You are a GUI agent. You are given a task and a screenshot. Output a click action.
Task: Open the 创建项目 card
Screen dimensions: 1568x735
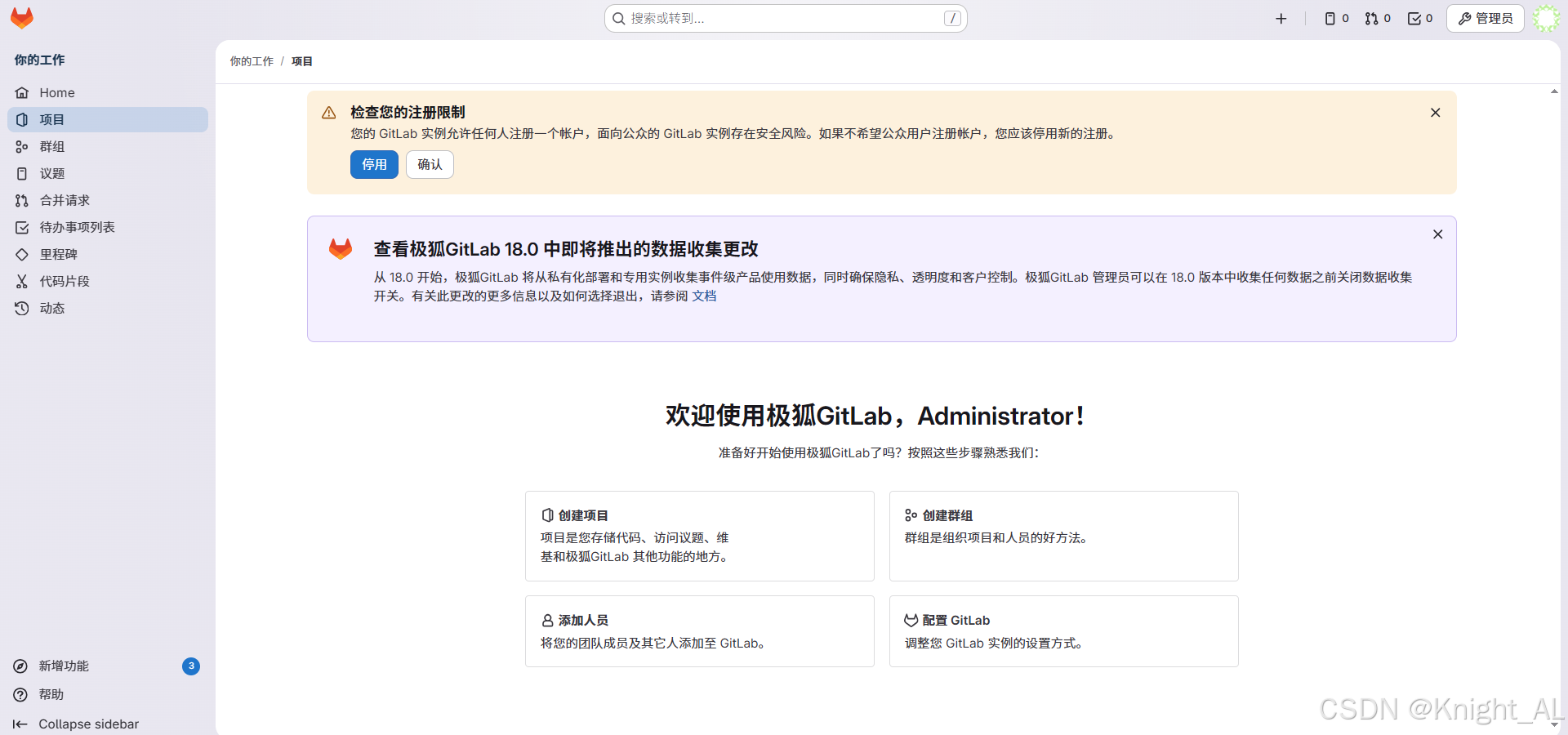(699, 536)
